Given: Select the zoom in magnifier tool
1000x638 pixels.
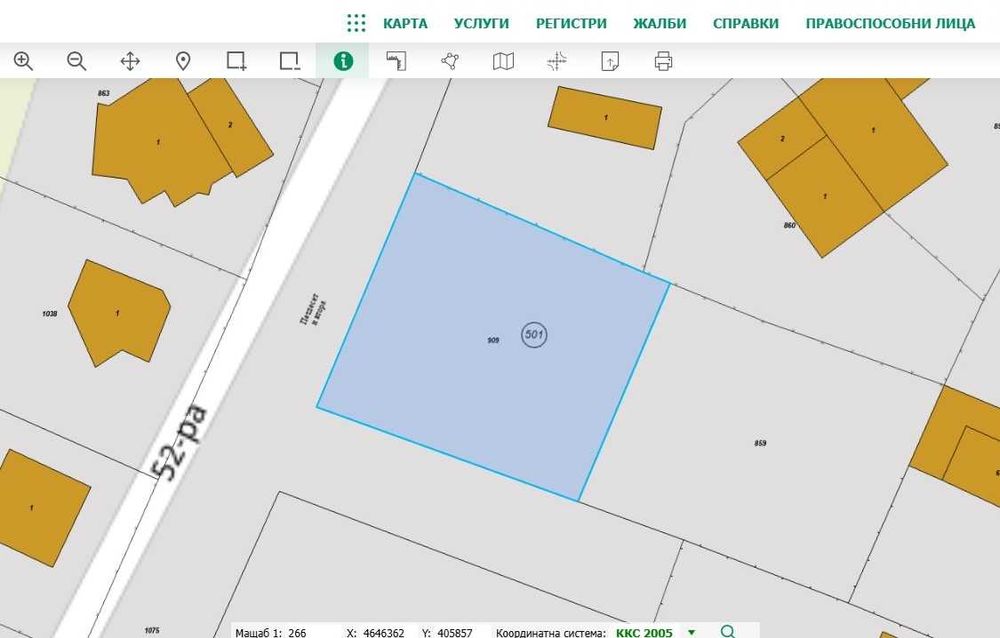Looking at the screenshot, I should pos(24,61).
